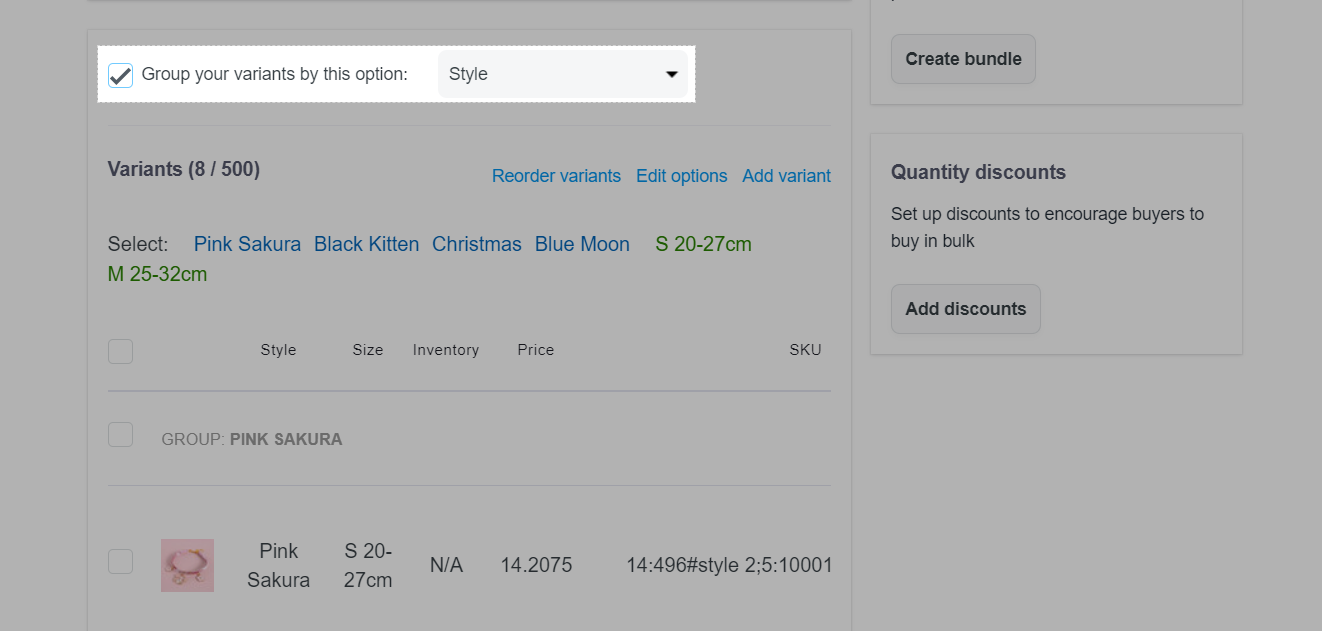The width and height of the screenshot is (1322, 631).
Task: Tick the Pink Sakura S 20-27cm variant checkbox
Action: [x=120, y=562]
